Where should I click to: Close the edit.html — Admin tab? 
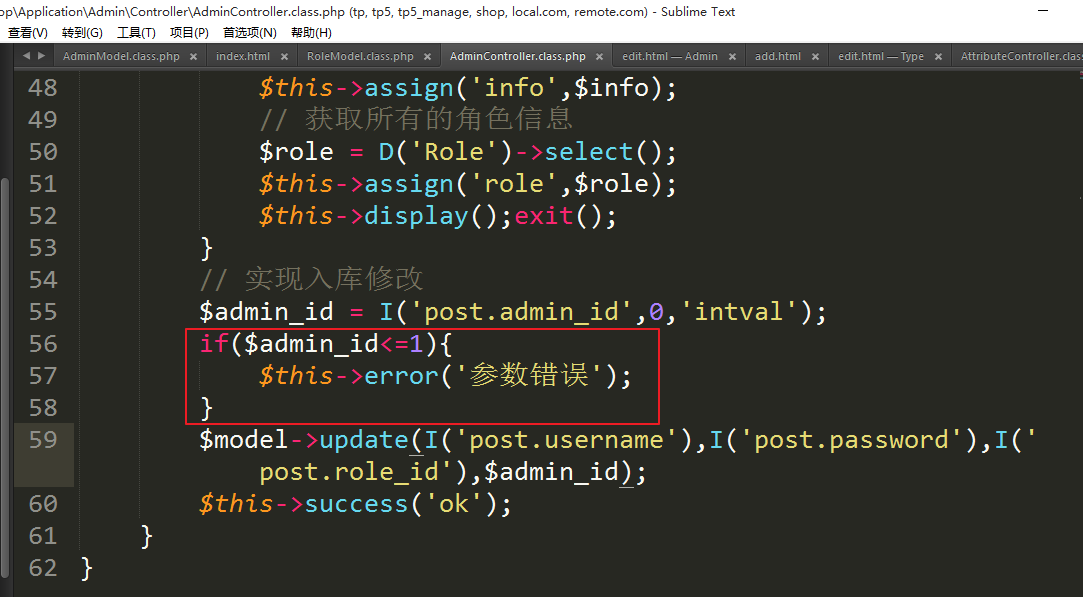tap(731, 57)
